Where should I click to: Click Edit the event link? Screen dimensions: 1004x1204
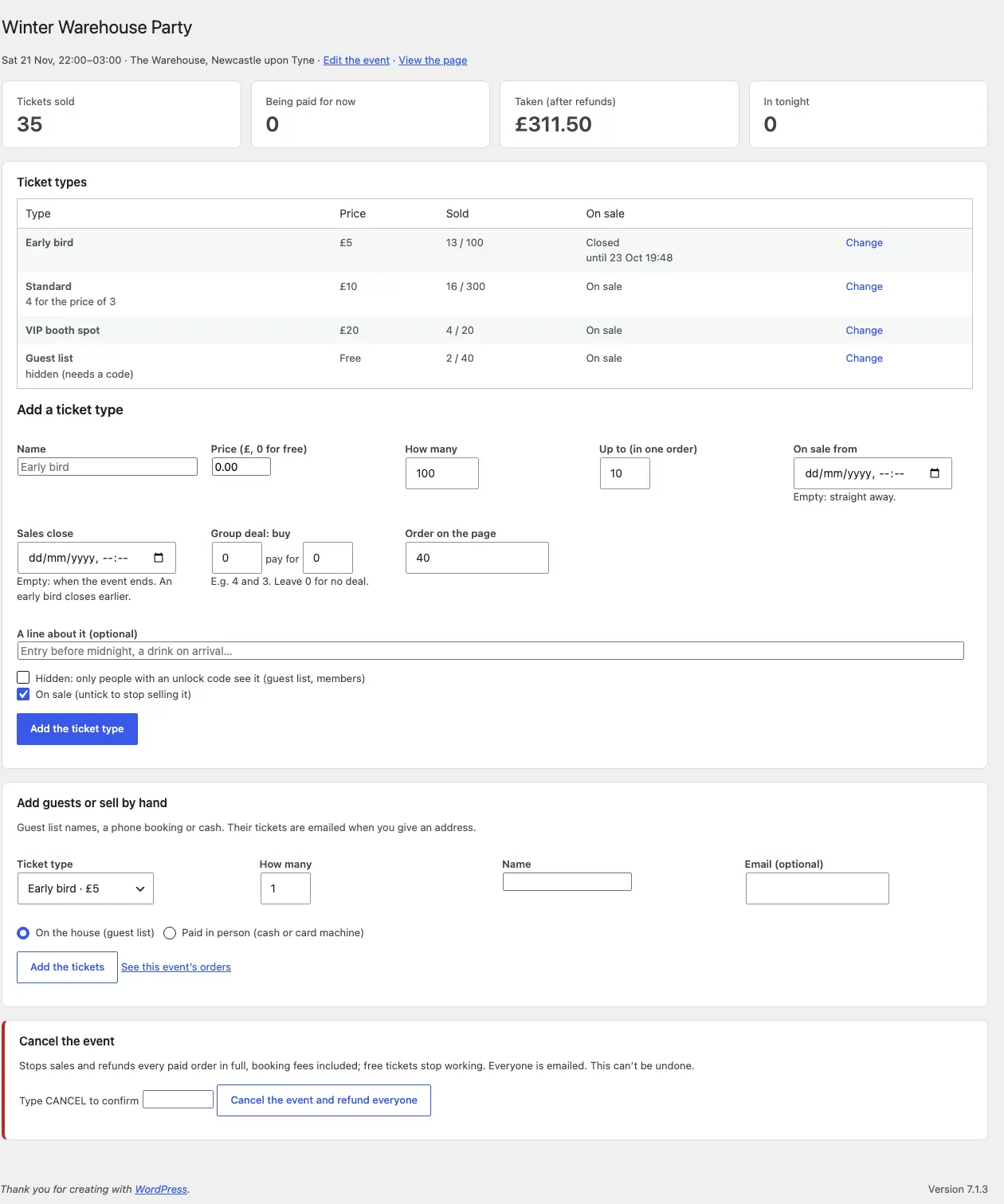(356, 60)
